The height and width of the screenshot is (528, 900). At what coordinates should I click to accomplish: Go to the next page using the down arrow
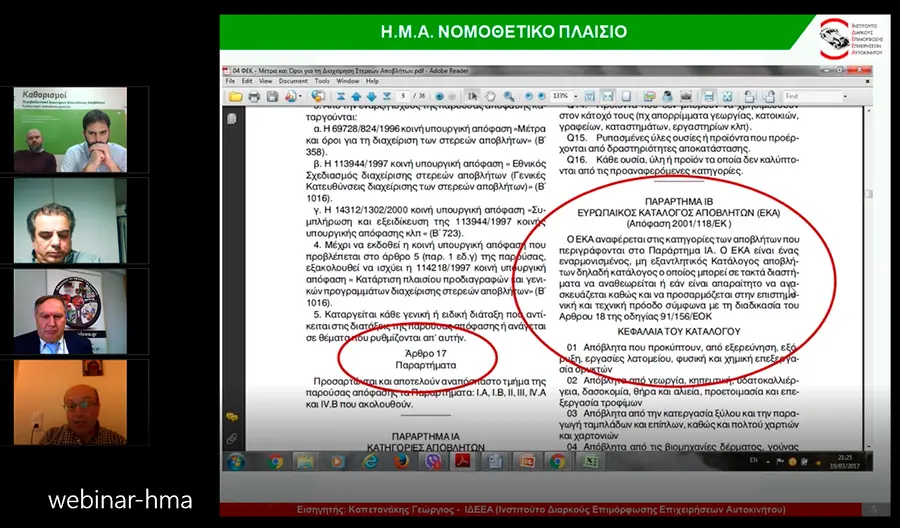(x=371, y=96)
